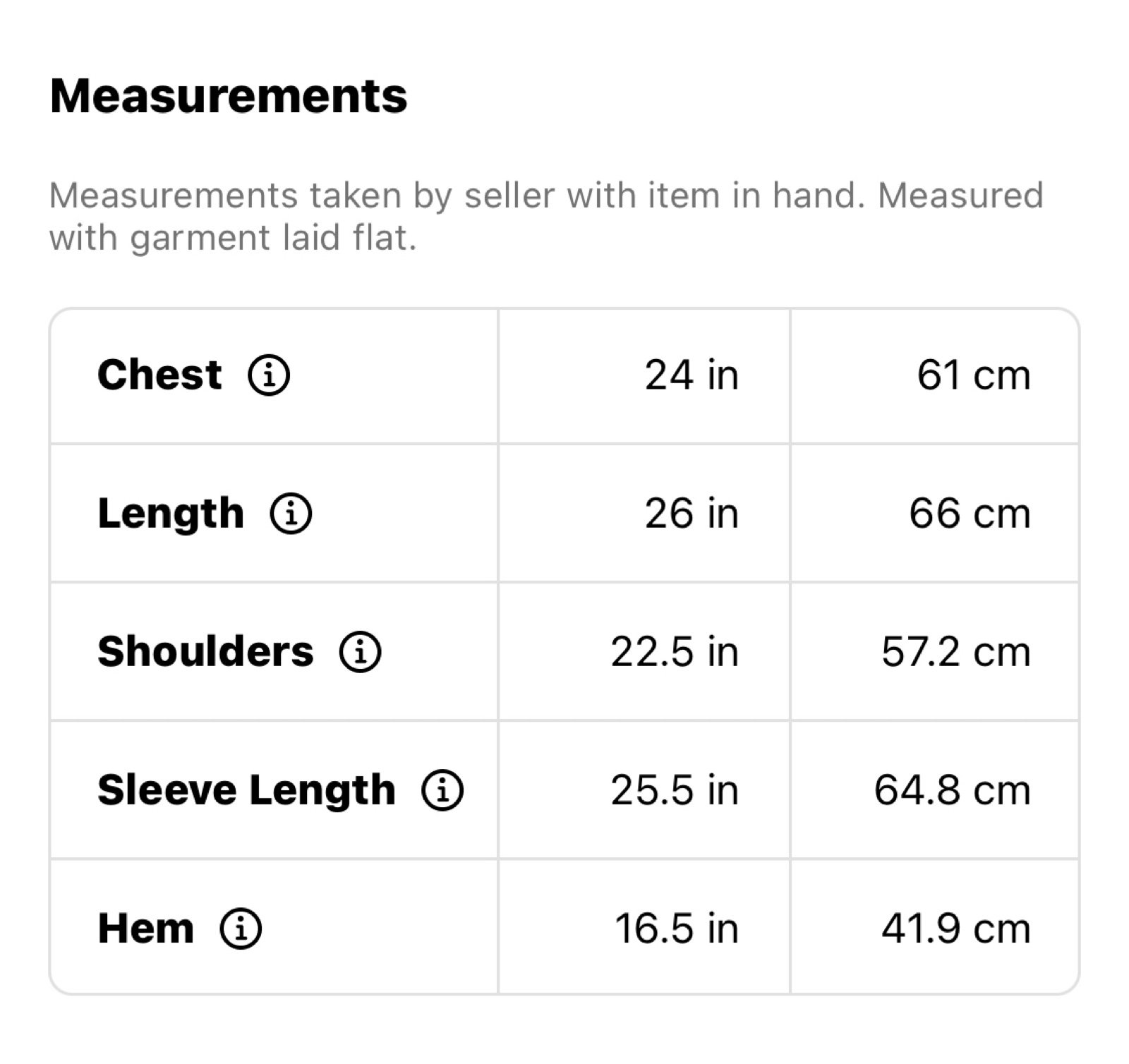1129x1064 pixels.
Task: Click the 61 cm chest value
Action: tap(974, 375)
